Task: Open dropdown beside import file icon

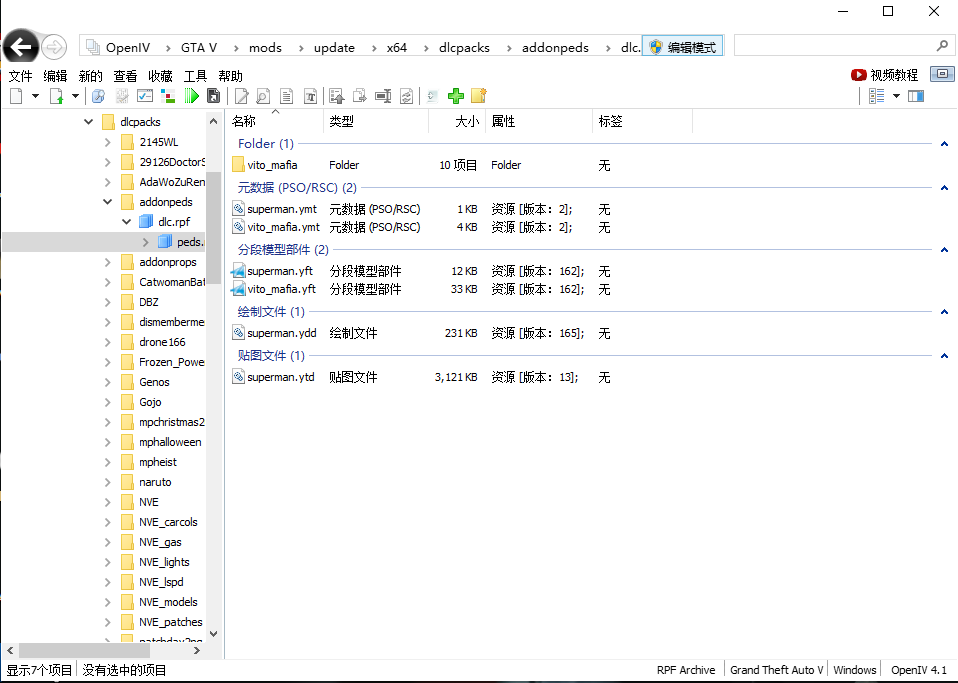Action: [x=76, y=96]
